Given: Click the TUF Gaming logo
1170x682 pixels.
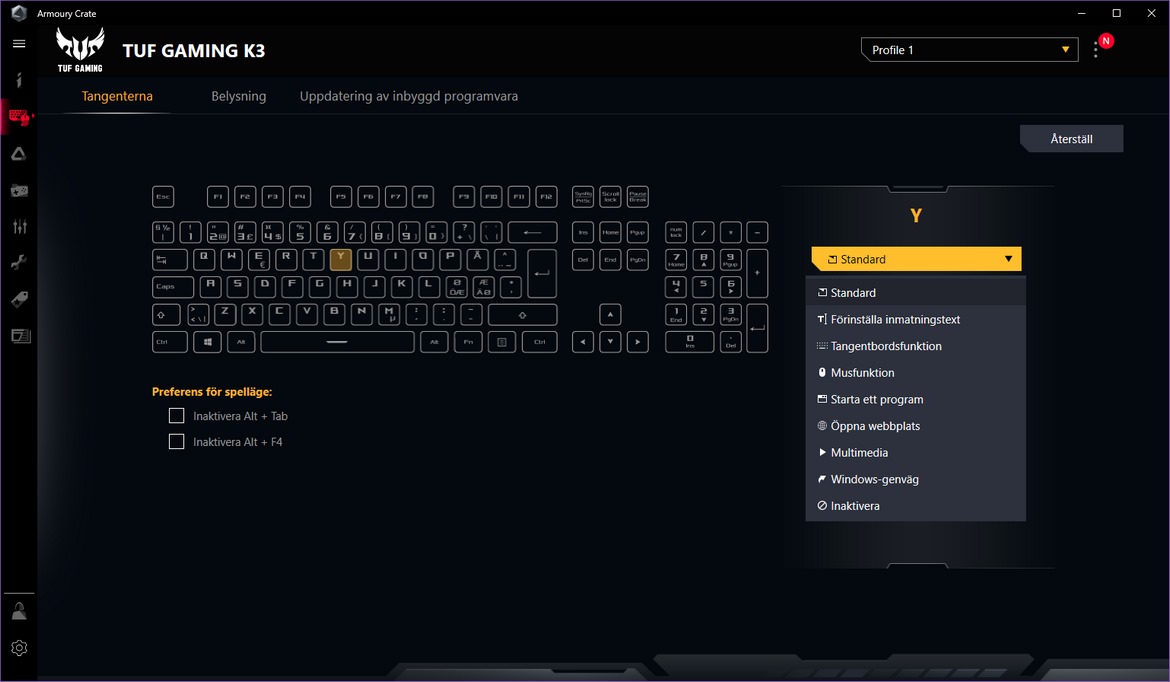Looking at the screenshot, I should (x=81, y=50).
